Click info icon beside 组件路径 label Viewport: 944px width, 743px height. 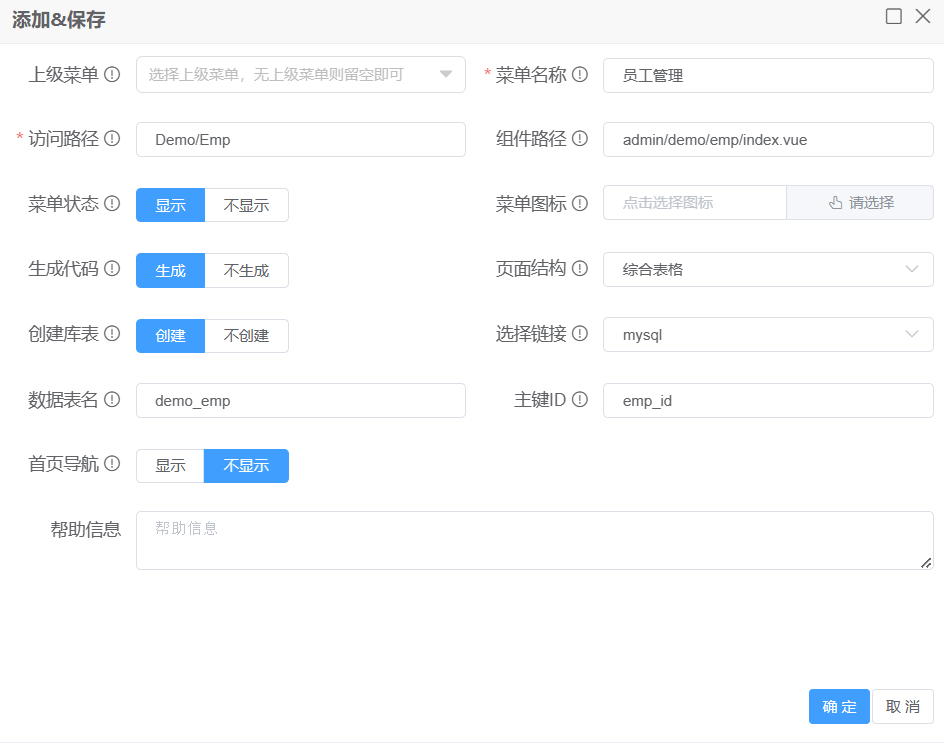coord(579,139)
